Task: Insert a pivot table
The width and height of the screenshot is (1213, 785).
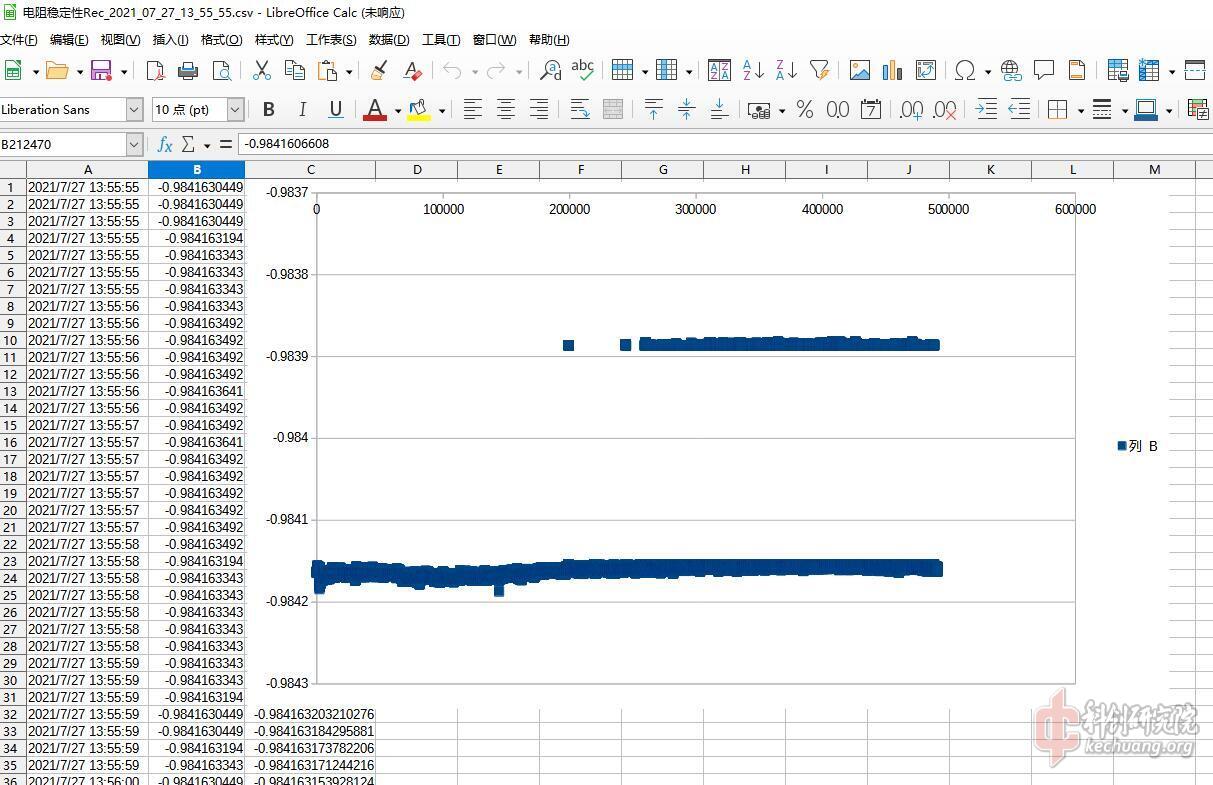Action: pyautogui.click(x=926, y=70)
